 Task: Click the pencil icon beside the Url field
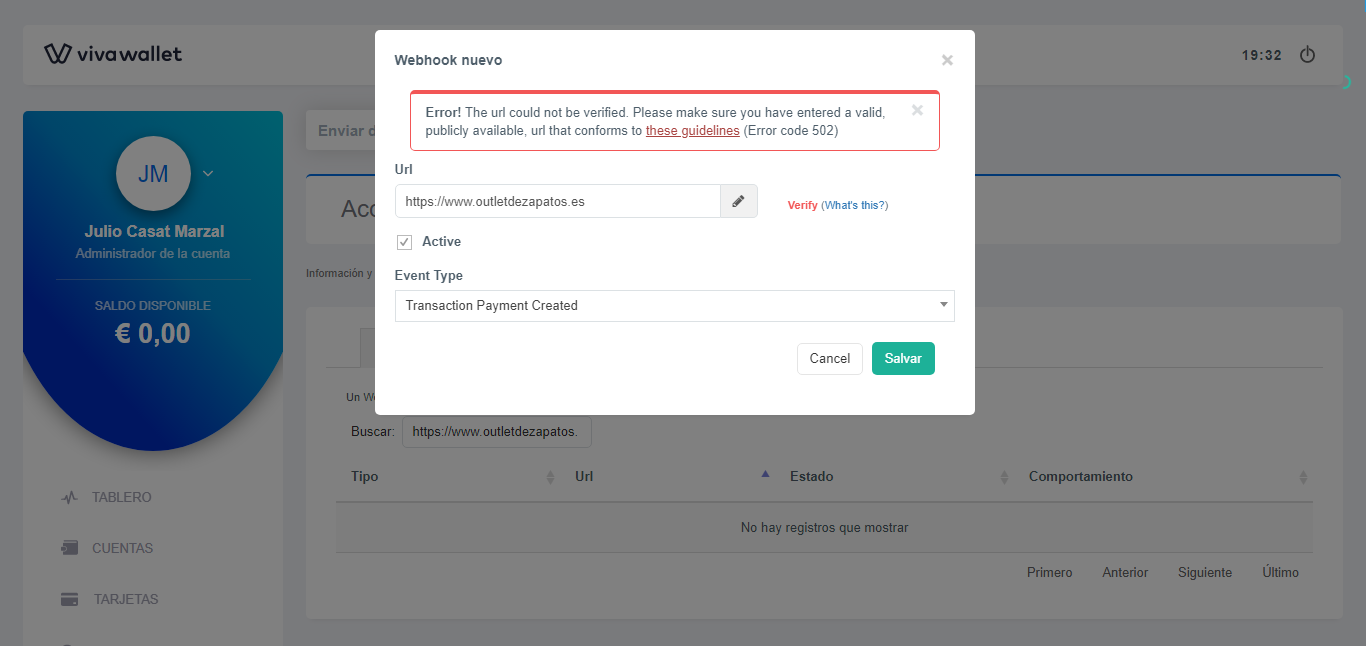point(738,201)
